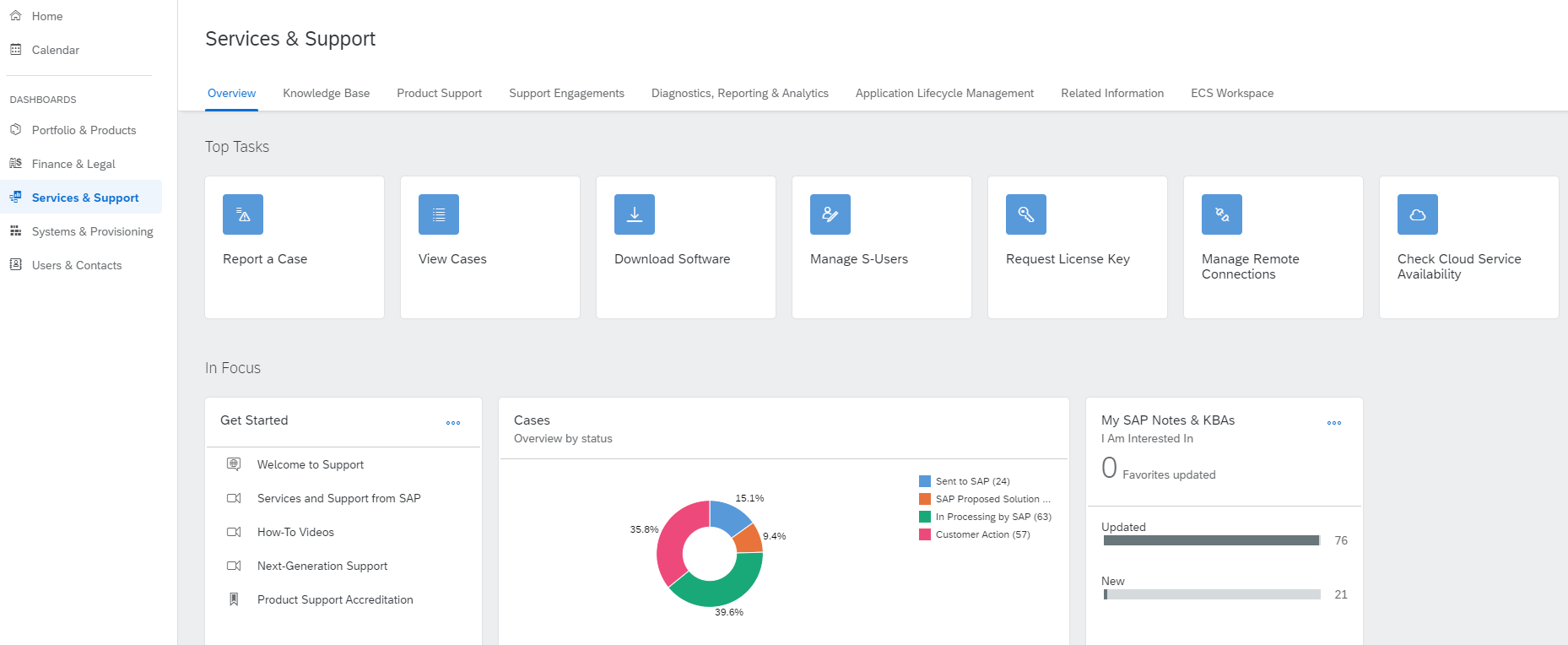Click video icon beside How-To Videos
Viewport: 1568px width, 645px height.
[234, 532]
